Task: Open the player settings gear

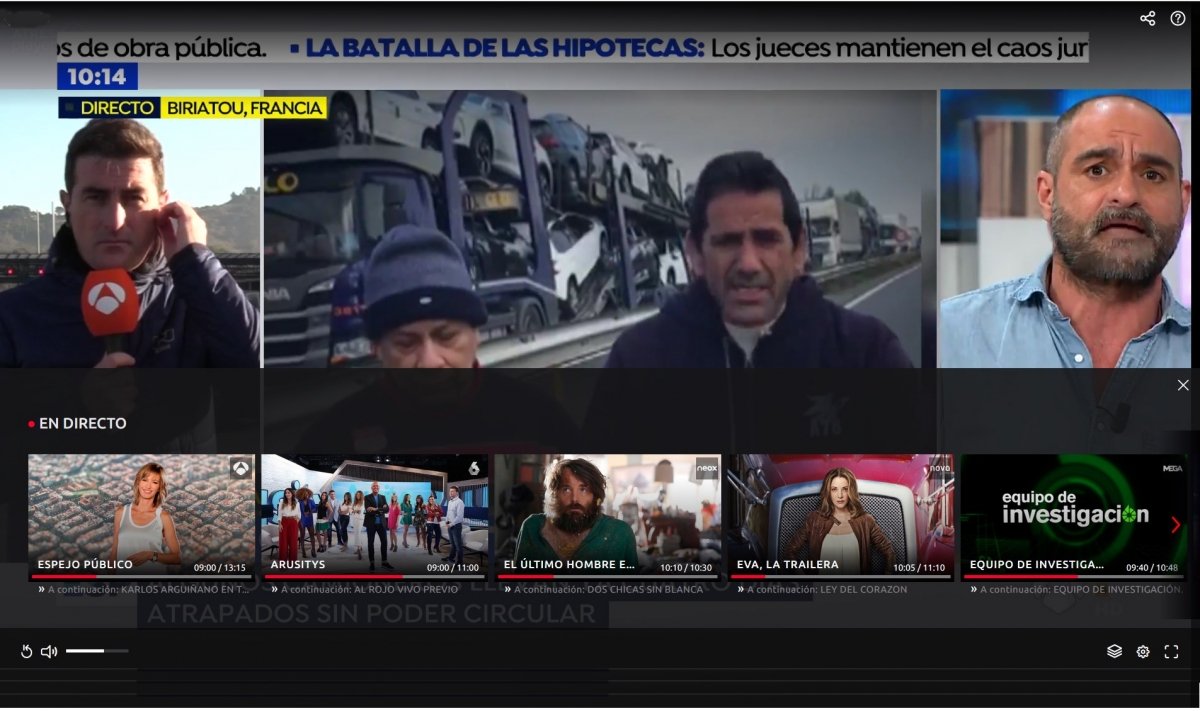Action: pos(1143,652)
